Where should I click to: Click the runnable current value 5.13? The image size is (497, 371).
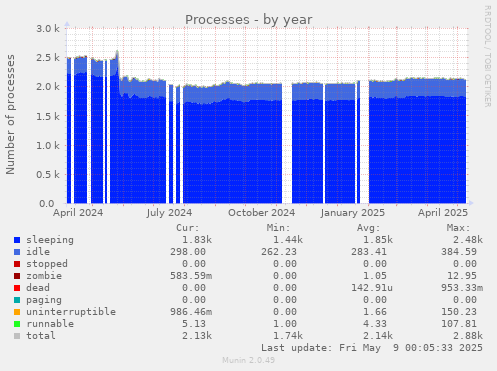tap(194, 324)
